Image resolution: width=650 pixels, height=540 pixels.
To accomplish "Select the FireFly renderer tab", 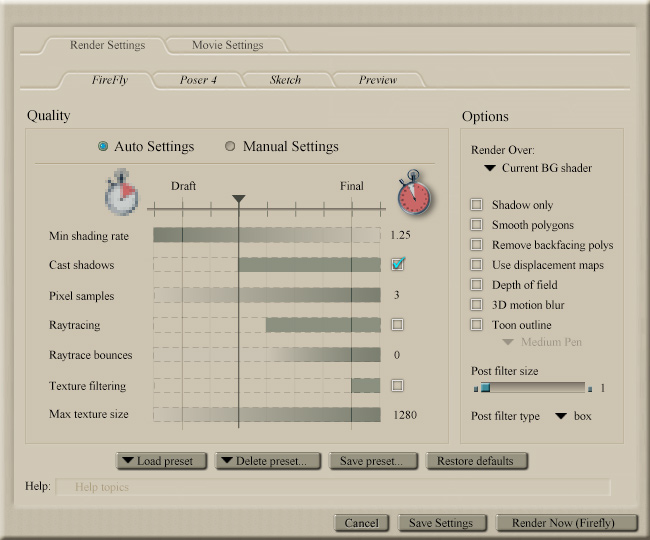I will pyautogui.click(x=110, y=80).
